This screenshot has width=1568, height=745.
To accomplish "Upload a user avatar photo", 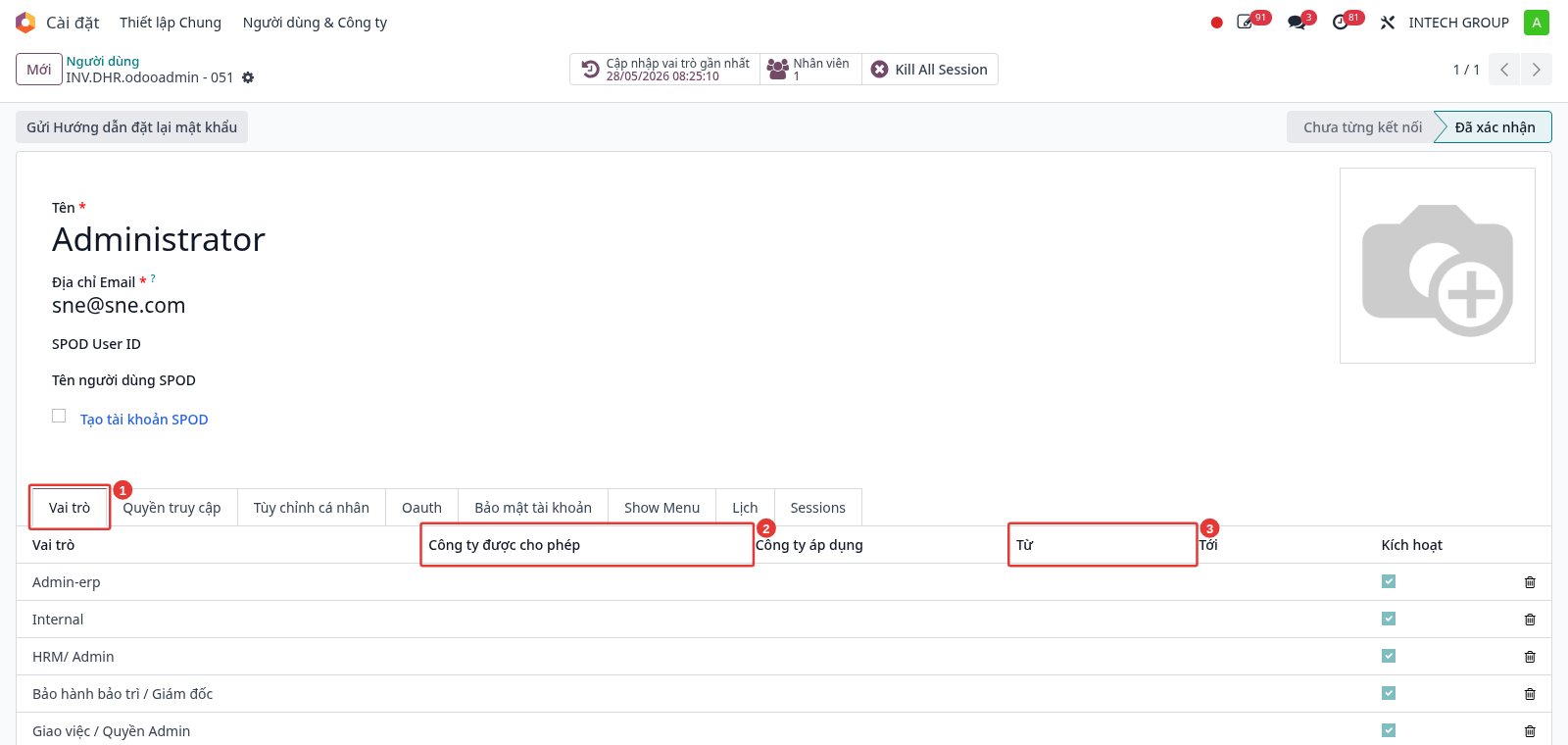I will [1438, 266].
